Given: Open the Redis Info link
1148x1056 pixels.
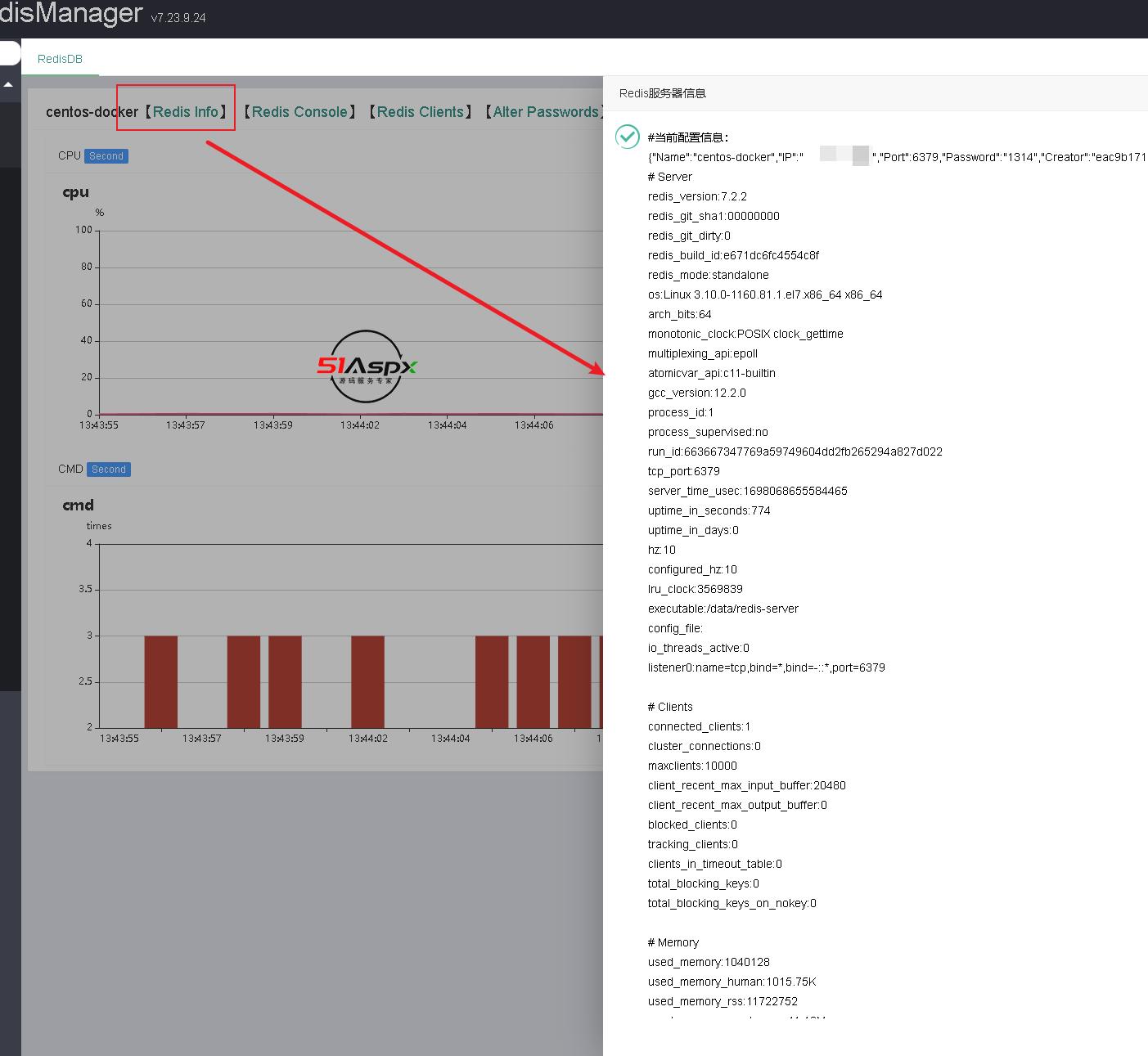Looking at the screenshot, I should 186,112.
